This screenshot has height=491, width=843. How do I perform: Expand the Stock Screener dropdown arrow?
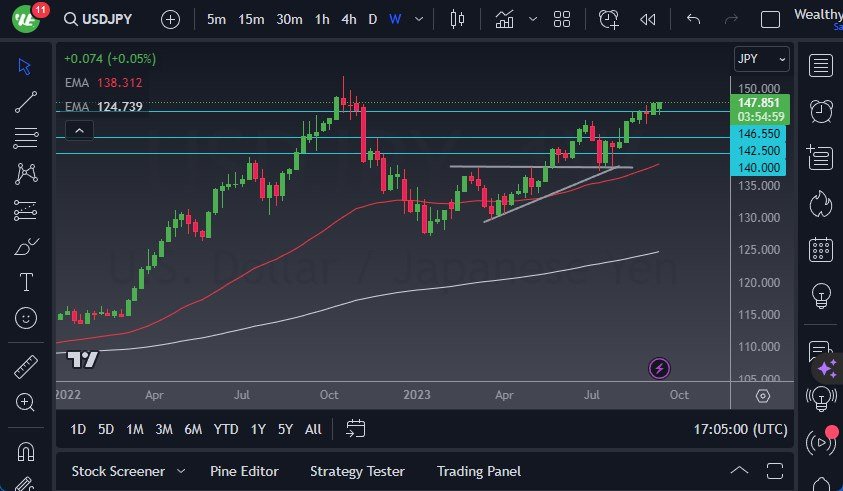(181, 471)
